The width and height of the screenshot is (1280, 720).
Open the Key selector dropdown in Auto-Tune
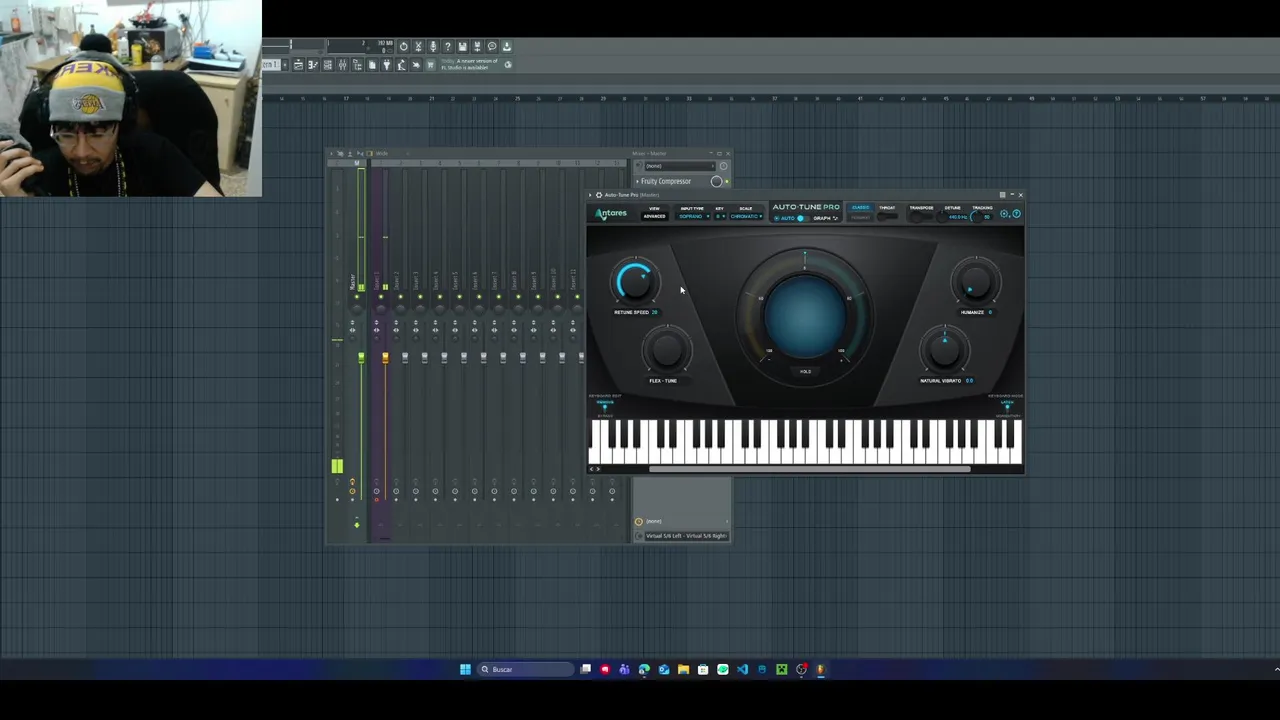pyautogui.click(x=720, y=216)
